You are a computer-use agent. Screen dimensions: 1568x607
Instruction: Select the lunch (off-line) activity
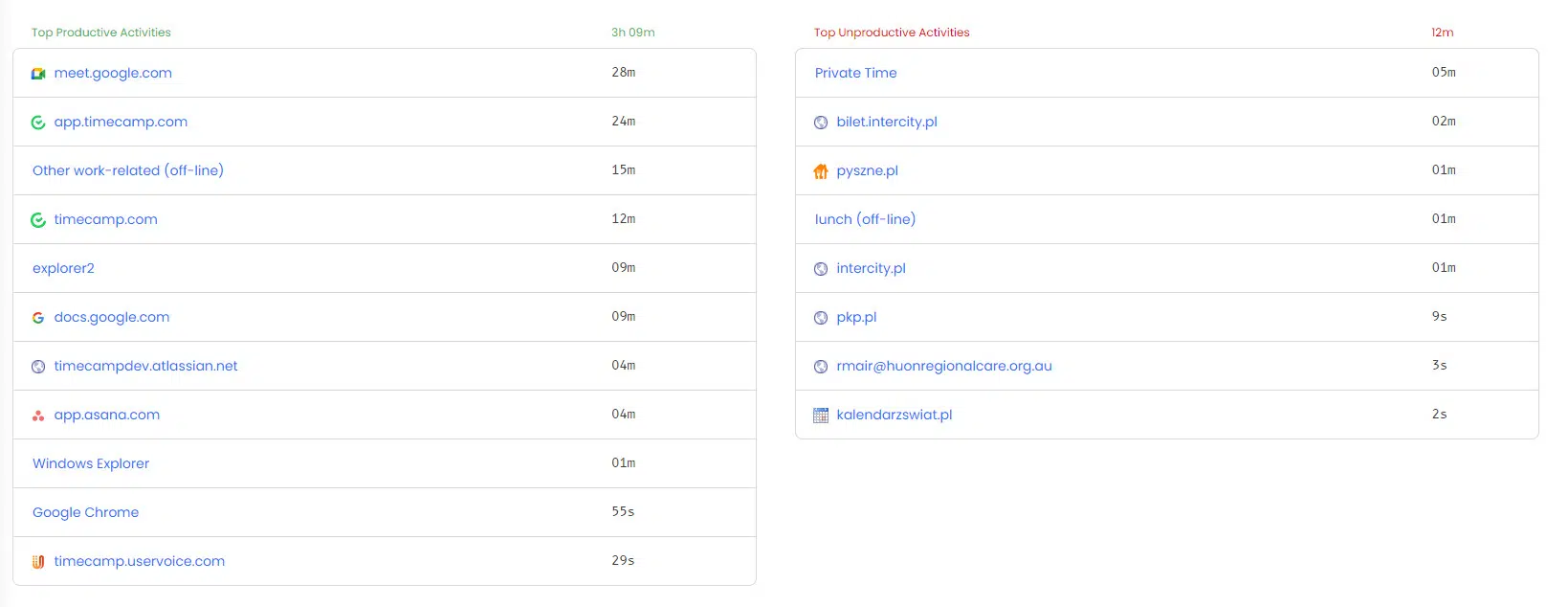tap(865, 219)
